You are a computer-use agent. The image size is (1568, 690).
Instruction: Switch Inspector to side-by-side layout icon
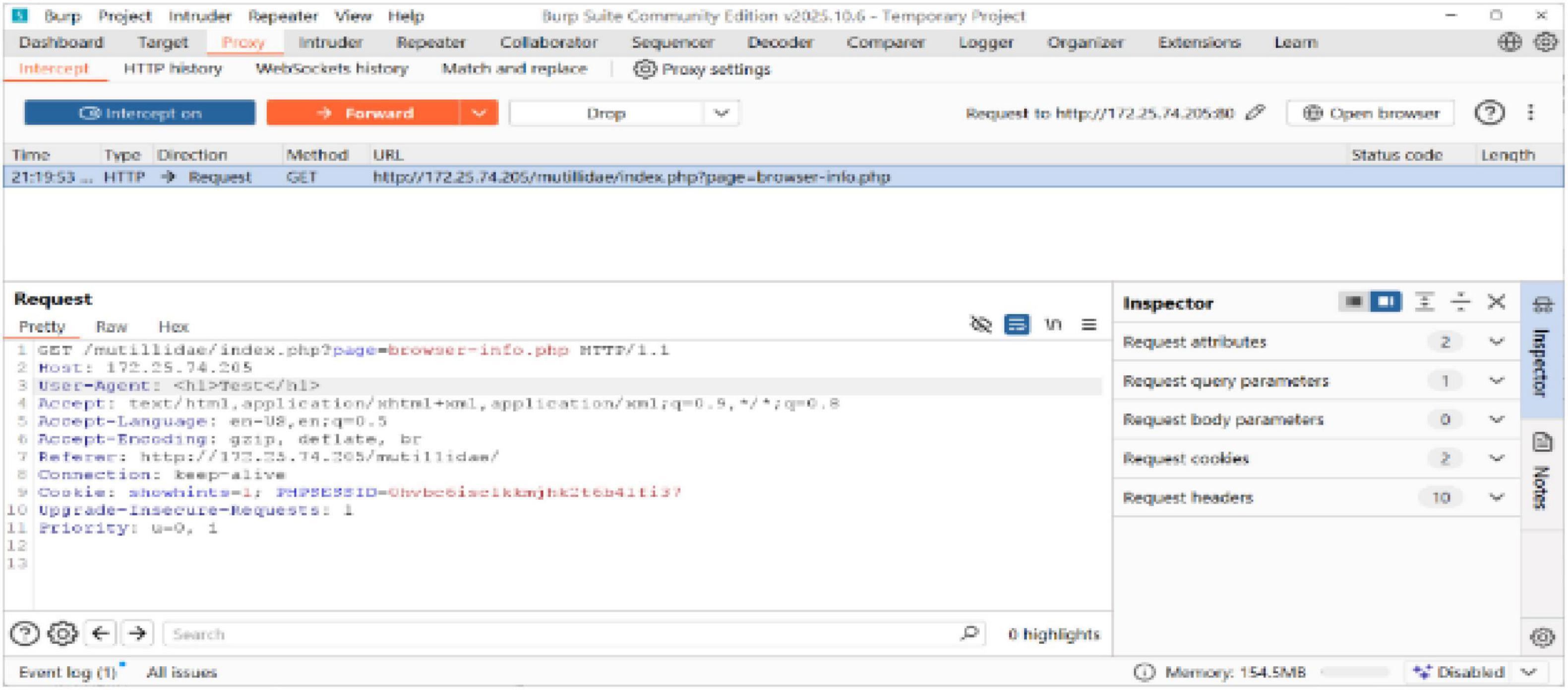coord(1386,302)
